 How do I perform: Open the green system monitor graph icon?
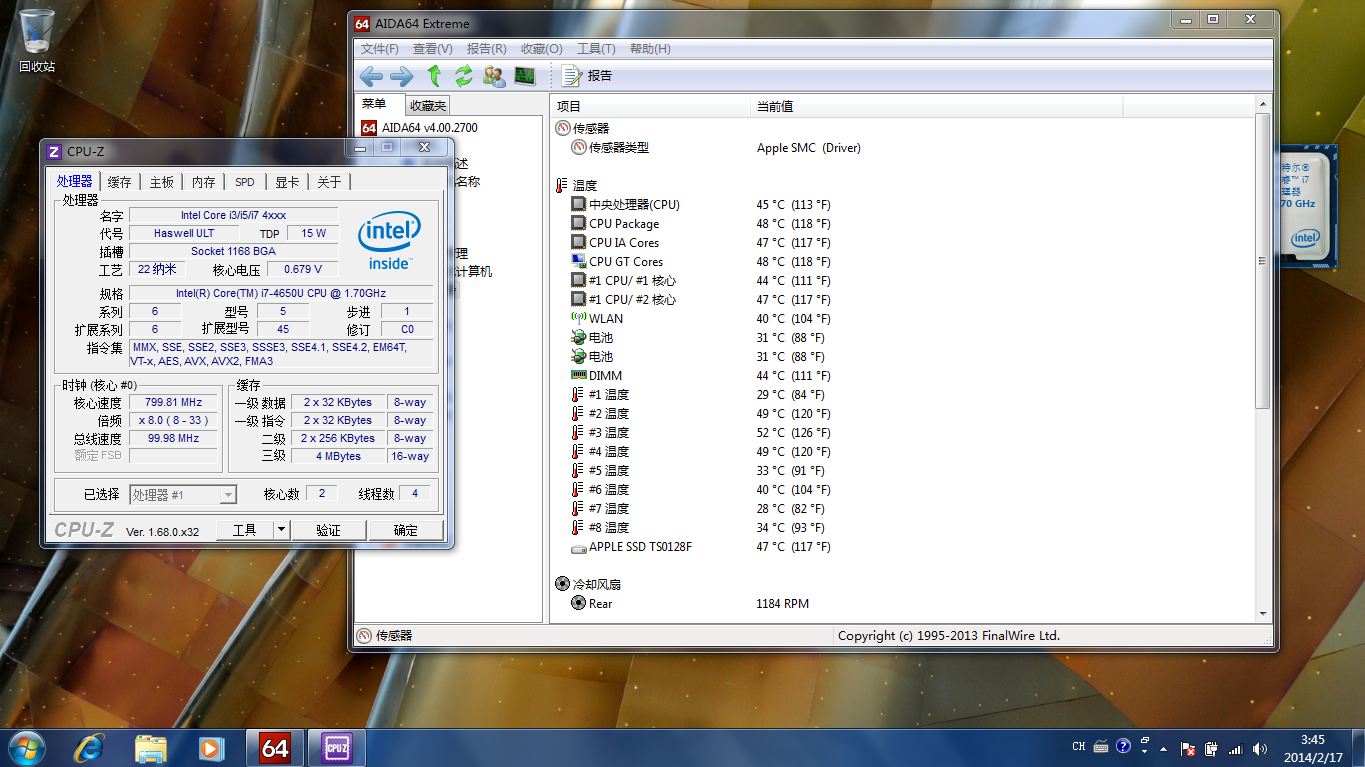click(525, 76)
